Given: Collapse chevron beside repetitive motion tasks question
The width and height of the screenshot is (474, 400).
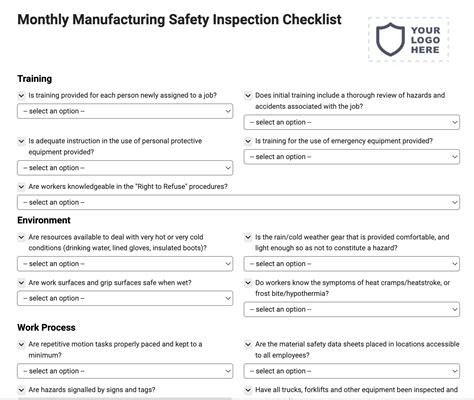Looking at the screenshot, I should 21,344.
